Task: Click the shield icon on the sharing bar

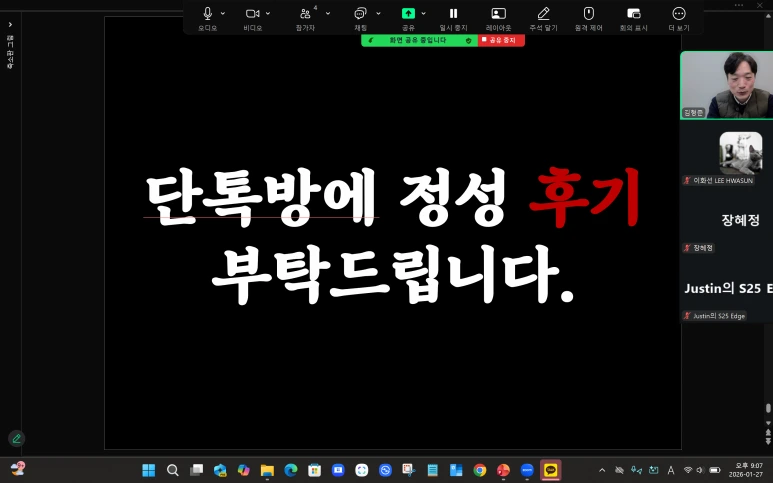Action: point(468,40)
